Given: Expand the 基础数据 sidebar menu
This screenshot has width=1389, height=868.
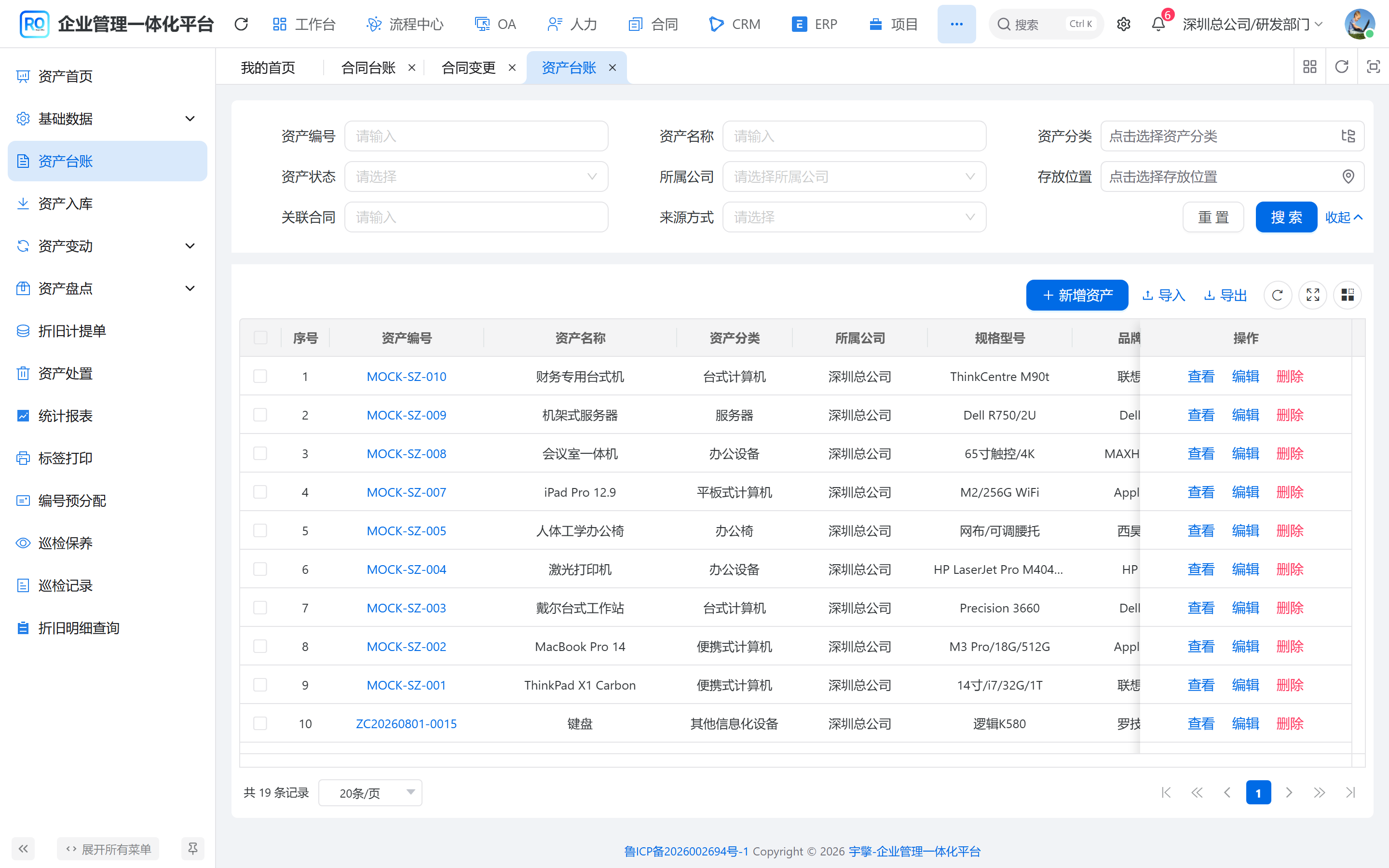Looking at the screenshot, I should [x=108, y=119].
